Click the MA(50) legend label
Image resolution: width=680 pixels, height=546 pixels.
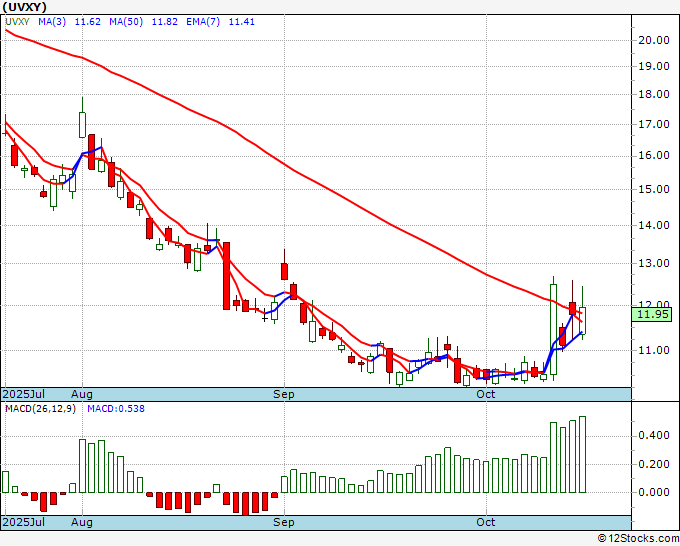(126, 22)
